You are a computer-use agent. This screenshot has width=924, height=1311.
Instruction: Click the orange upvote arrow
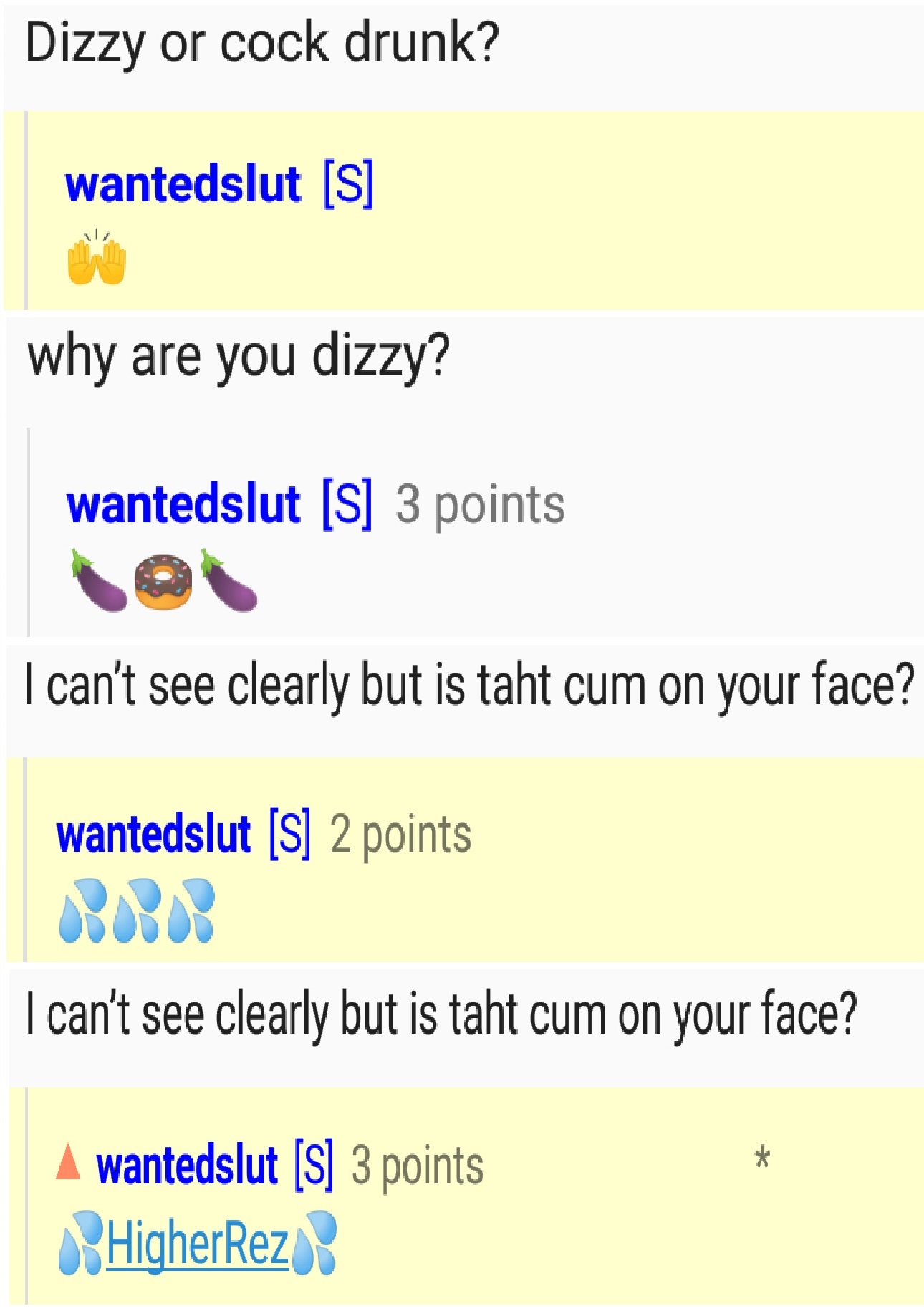(68, 1162)
